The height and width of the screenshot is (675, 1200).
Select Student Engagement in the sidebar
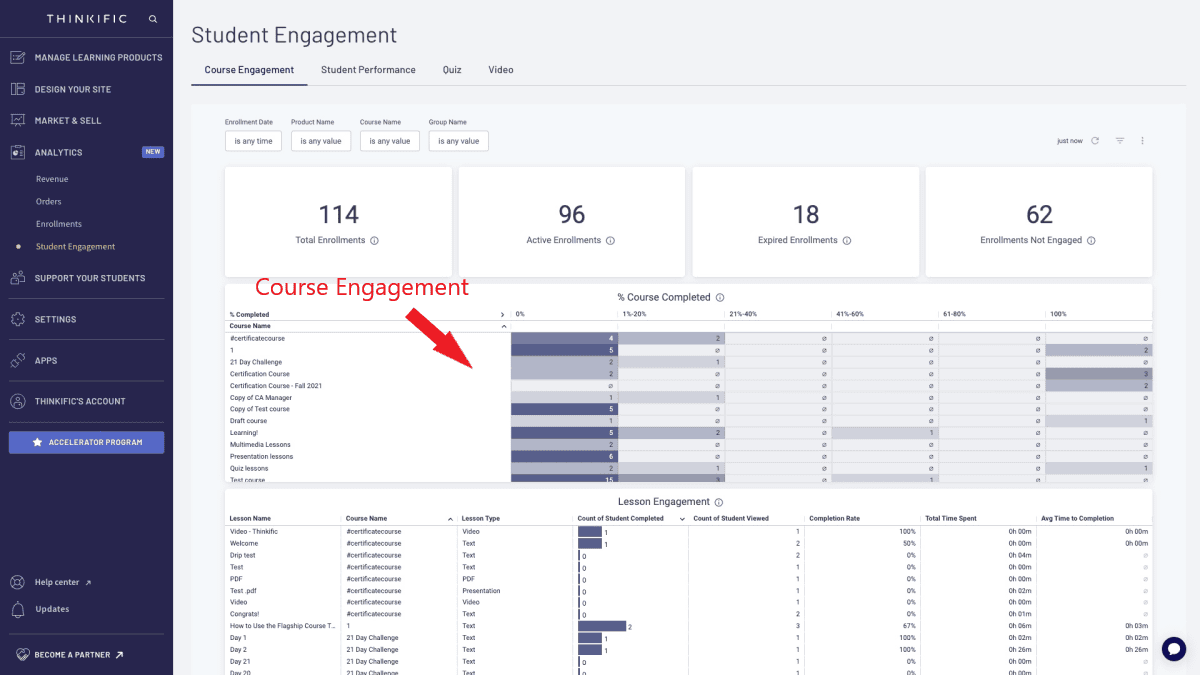click(75, 246)
